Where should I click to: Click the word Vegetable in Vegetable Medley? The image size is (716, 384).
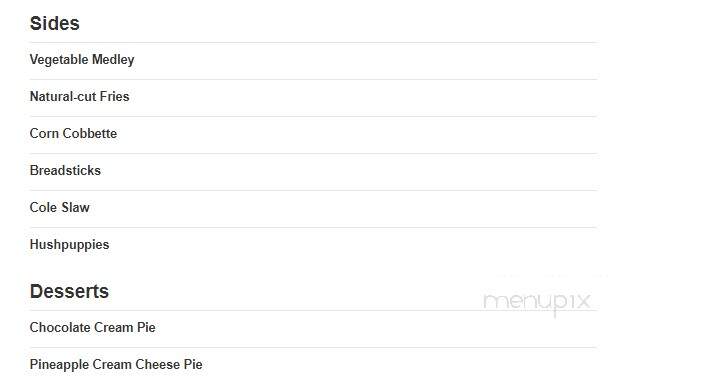(x=59, y=60)
